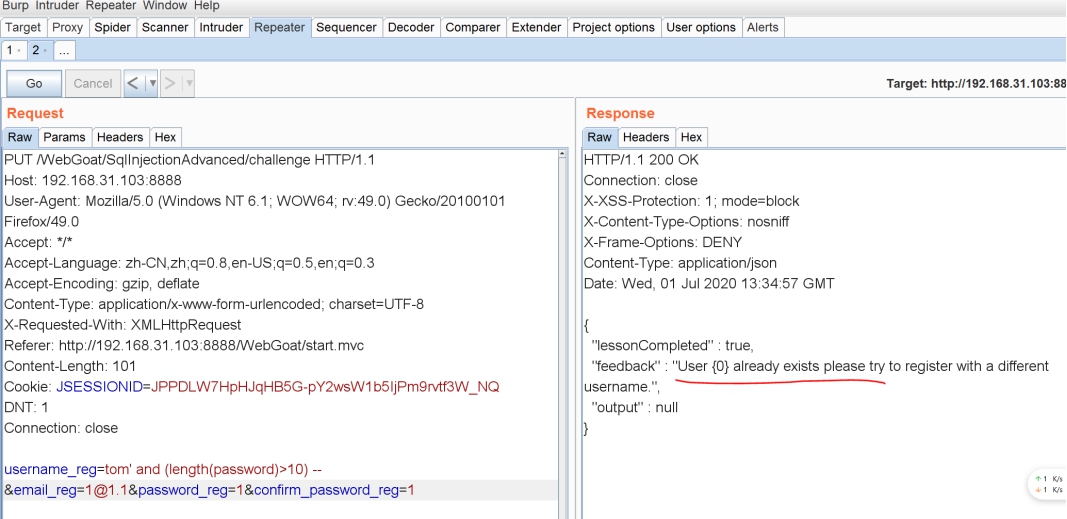Viewport: 1067px width, 519px height.
Task: Open the Help menu
Action: [206, 5]
